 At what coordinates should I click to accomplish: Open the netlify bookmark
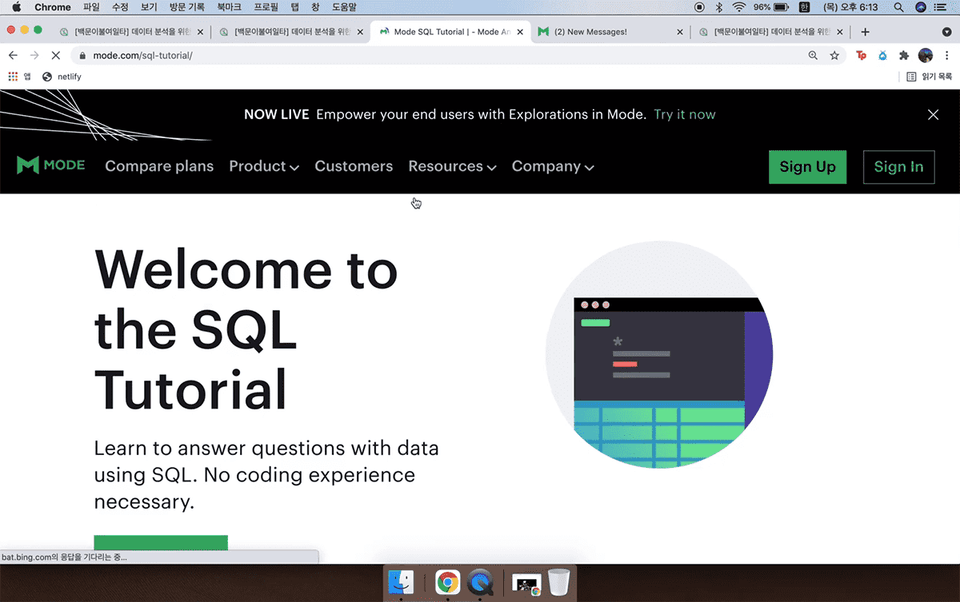point(62,77)
